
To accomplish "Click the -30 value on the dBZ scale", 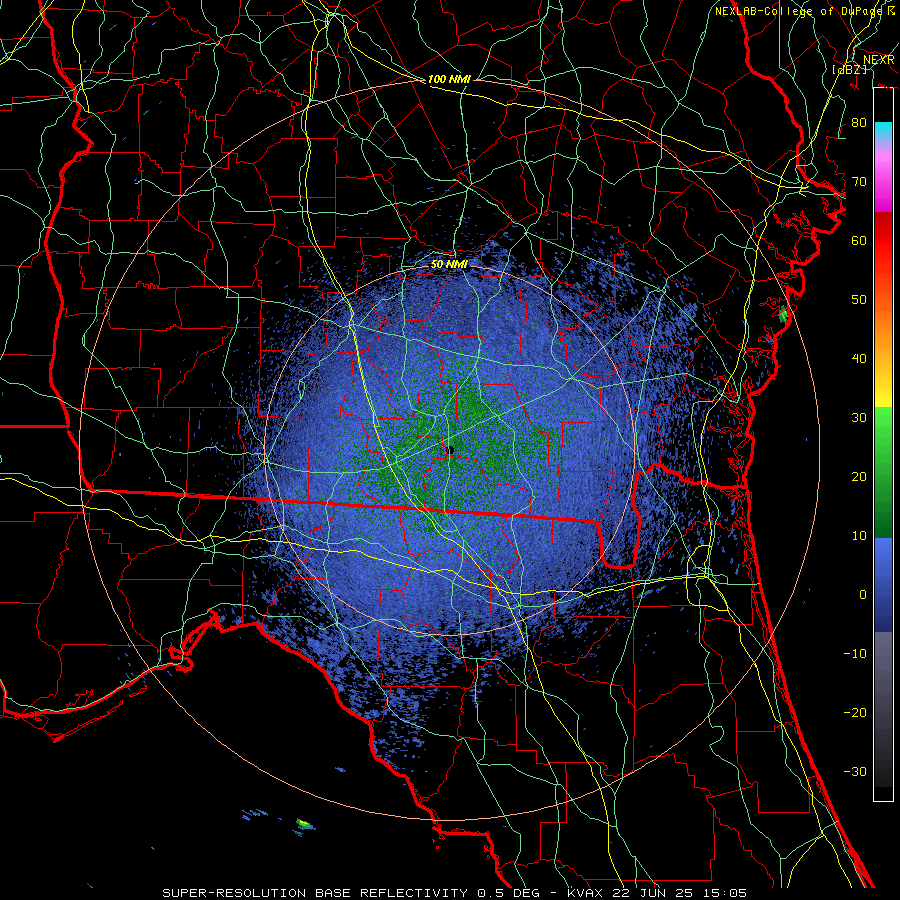I will point(855,771).
